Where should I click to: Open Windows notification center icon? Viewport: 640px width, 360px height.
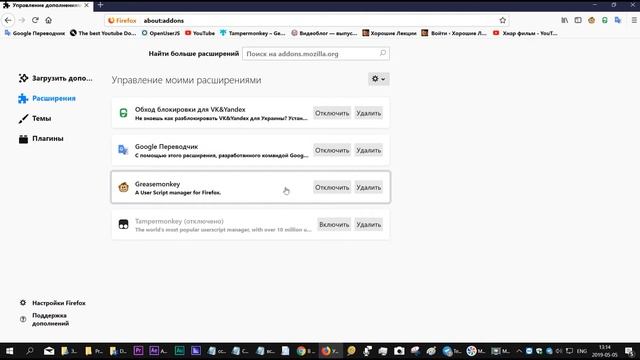pos(629,351)
